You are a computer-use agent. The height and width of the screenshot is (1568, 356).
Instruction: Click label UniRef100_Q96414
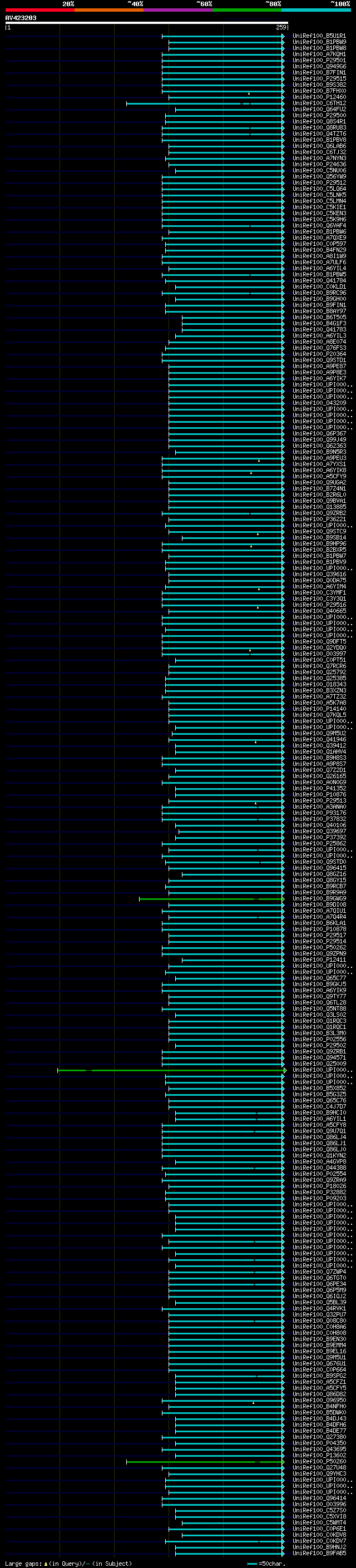click(x=319, y=1498)
